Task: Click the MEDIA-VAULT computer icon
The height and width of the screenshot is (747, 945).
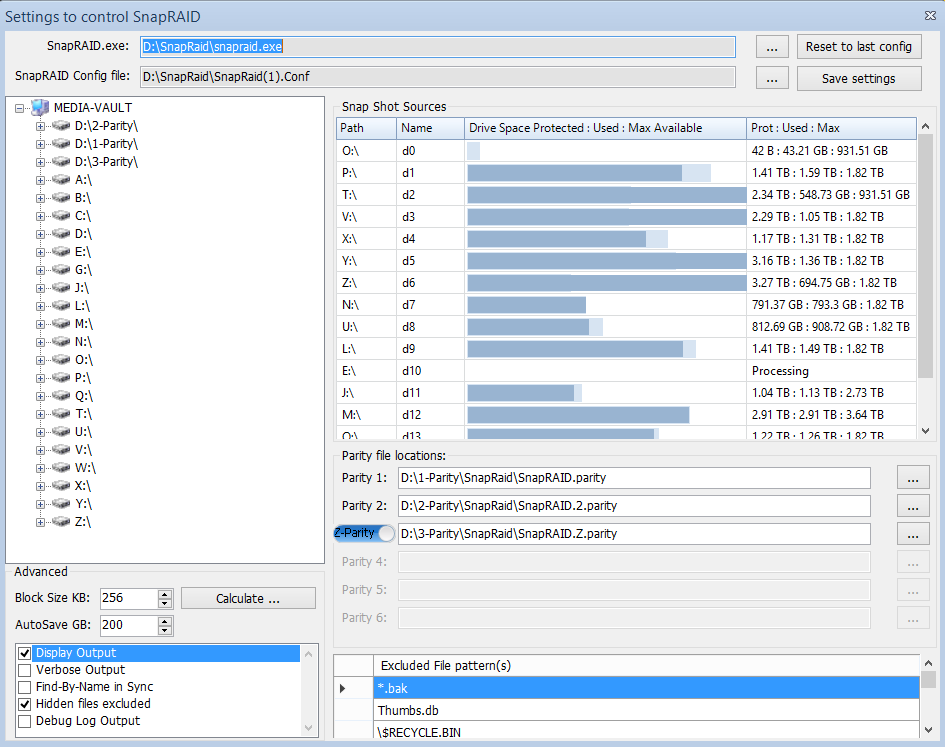Action: (x=40, y=107)
